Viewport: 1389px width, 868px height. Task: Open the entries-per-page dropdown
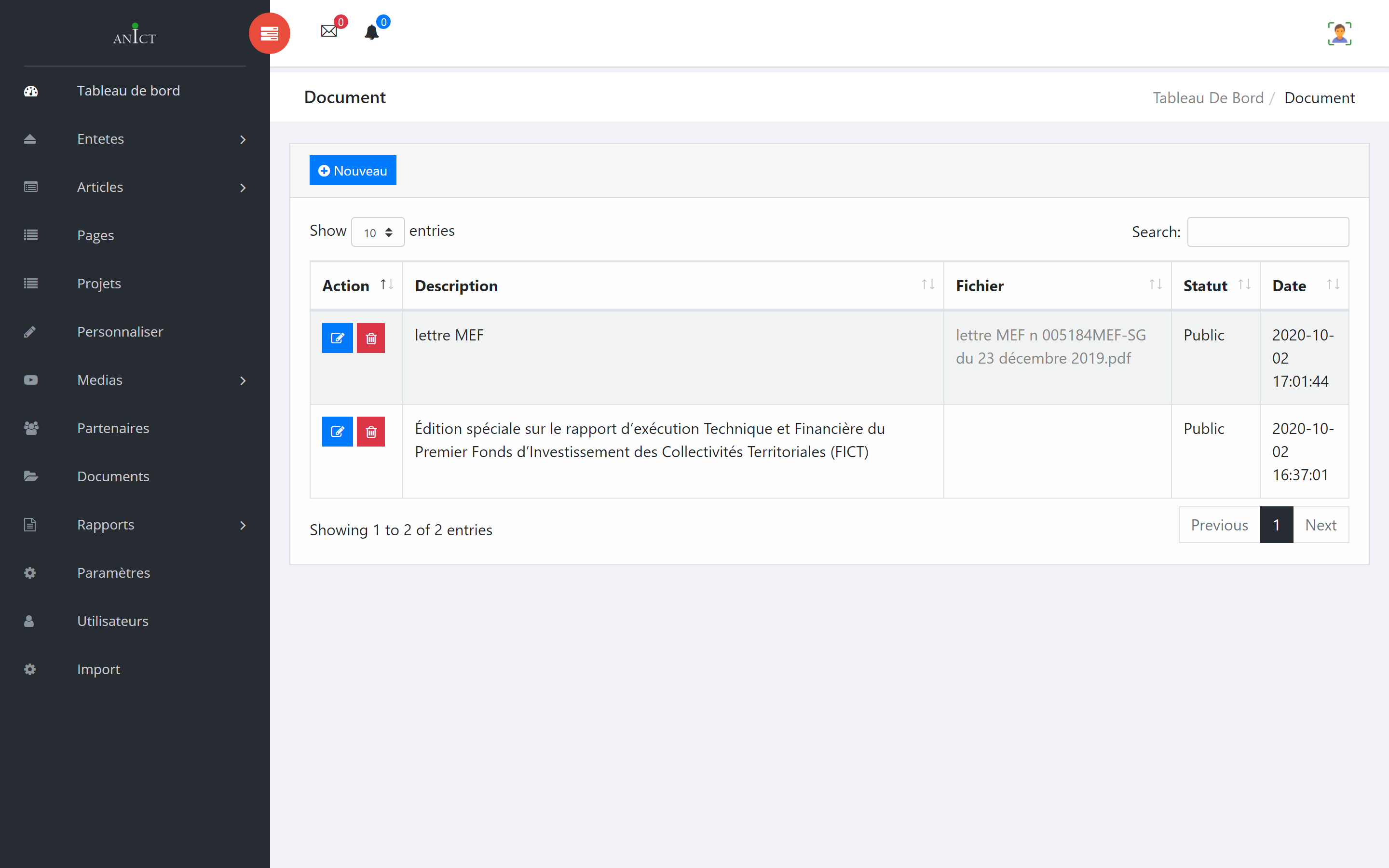[x=378, y=232]
